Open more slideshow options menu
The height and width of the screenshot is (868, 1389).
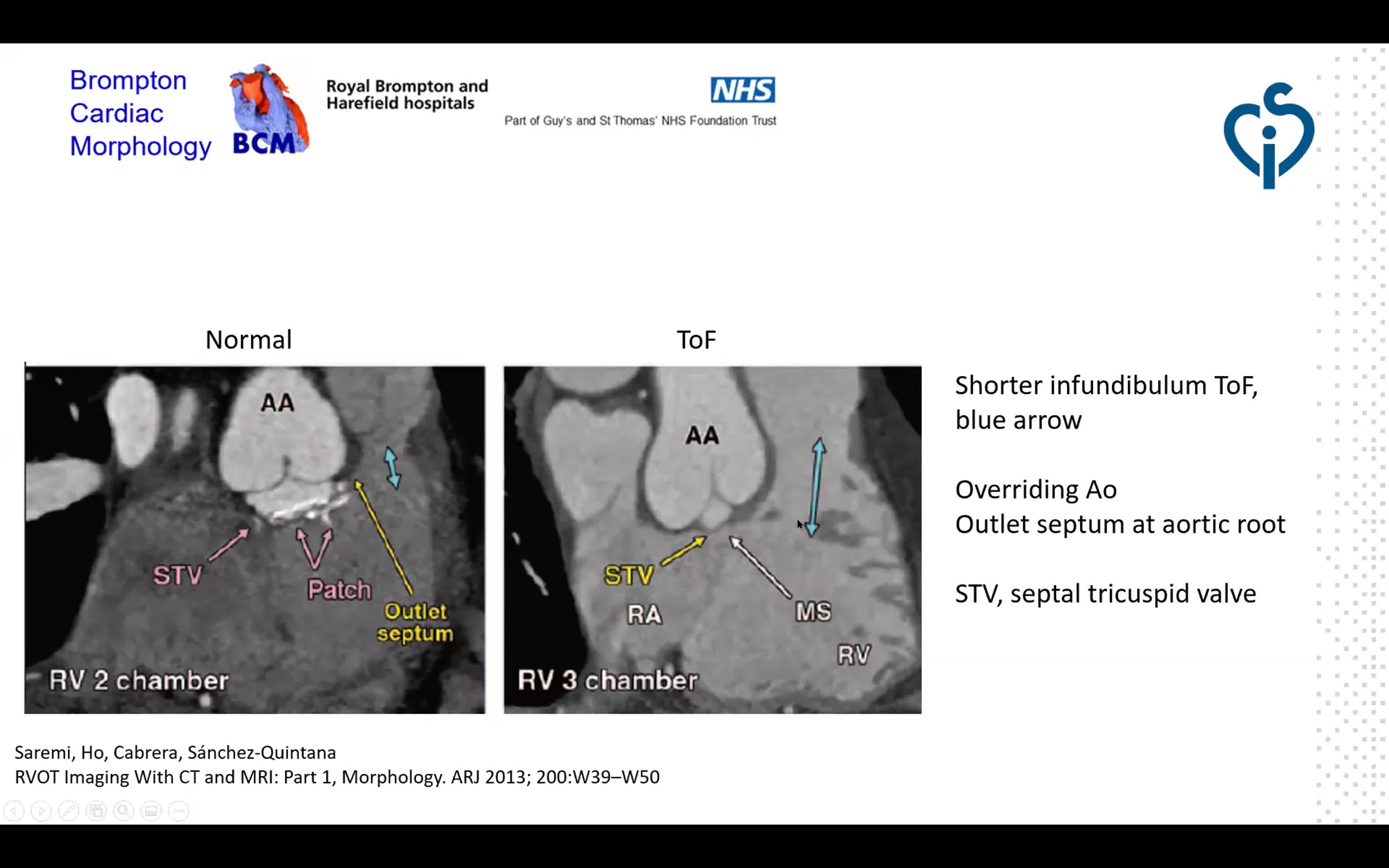pyautogui.click(x=179, y=811)
